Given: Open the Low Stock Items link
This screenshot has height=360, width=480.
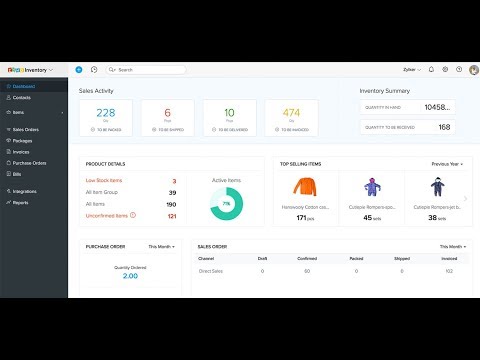Looking at the screenshot, I should (104, 180).
